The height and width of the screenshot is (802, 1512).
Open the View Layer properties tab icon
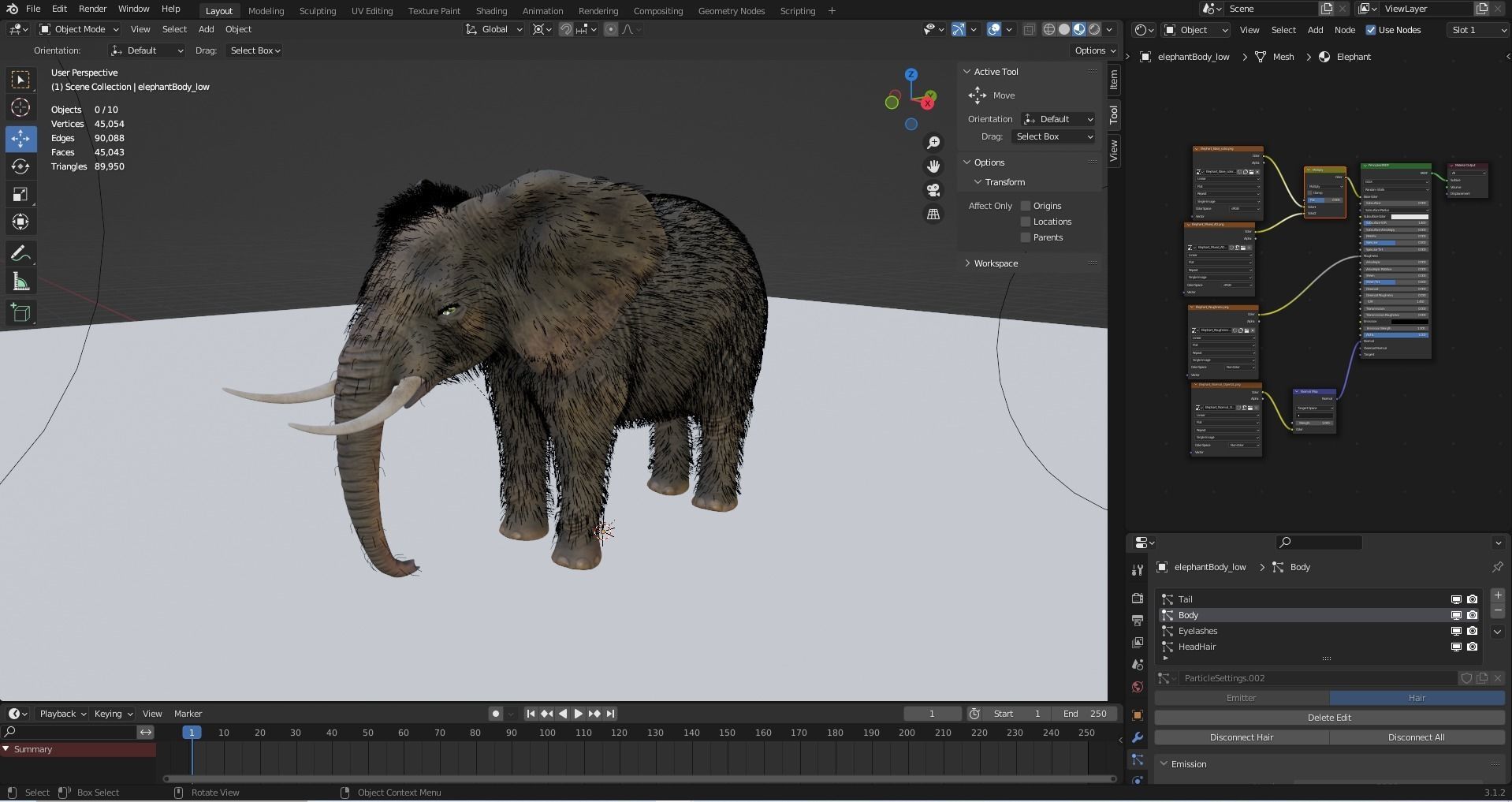click(x=1137, y=643)
